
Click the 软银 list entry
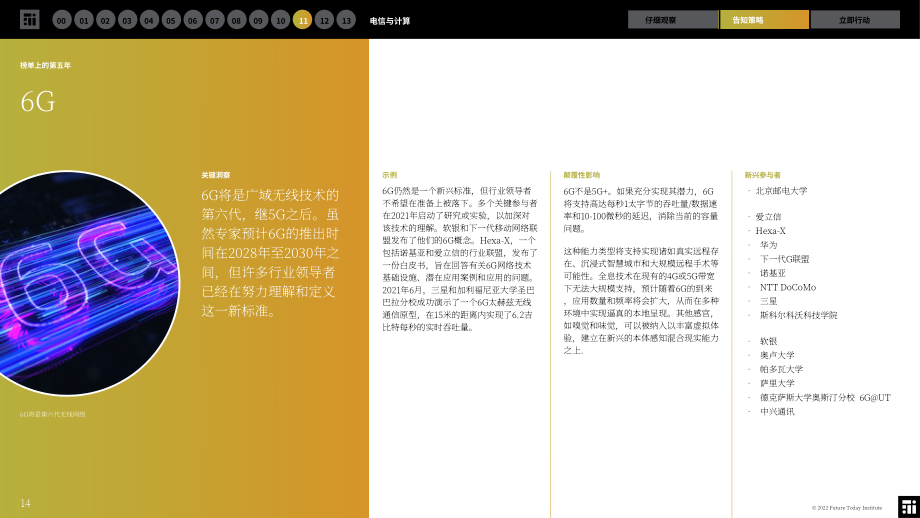tap(769, 341)
